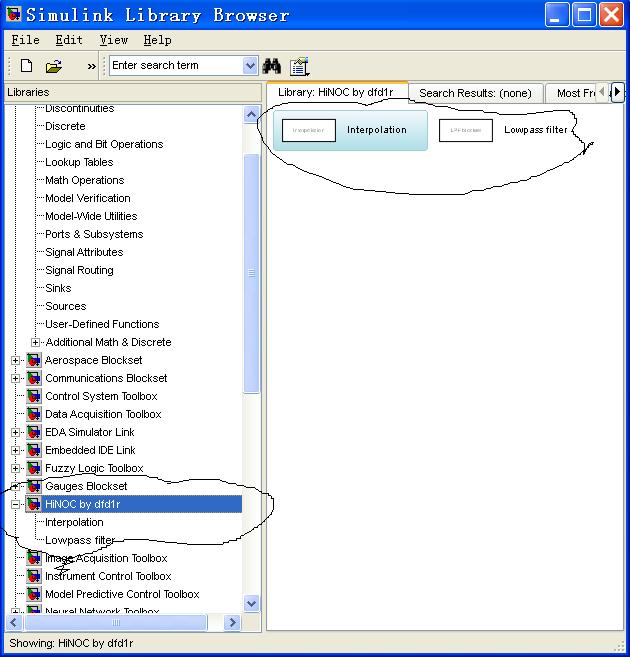Click the Gauges Blockset icon

34,486
